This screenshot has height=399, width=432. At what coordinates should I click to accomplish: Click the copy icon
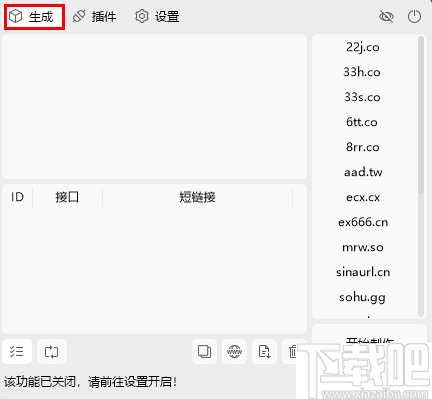coord(204,351)
